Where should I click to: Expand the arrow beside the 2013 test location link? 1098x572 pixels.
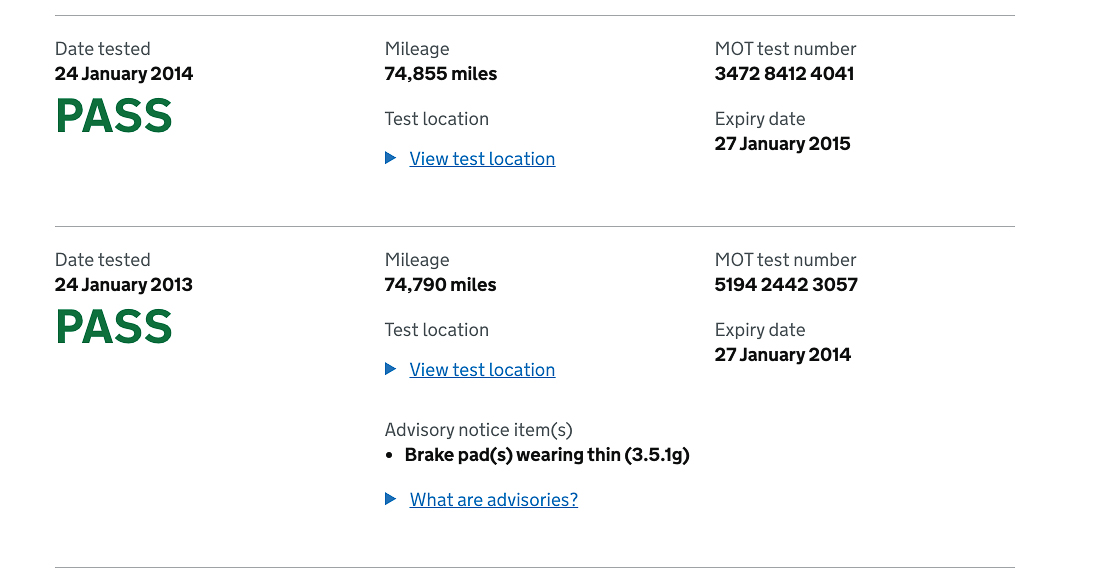(x=391, y=369)
